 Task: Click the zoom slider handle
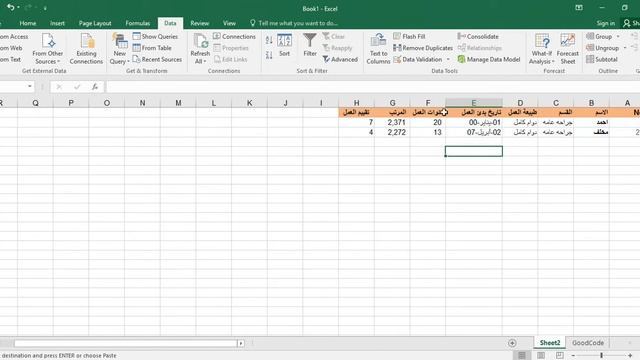[x=601, y=356]
